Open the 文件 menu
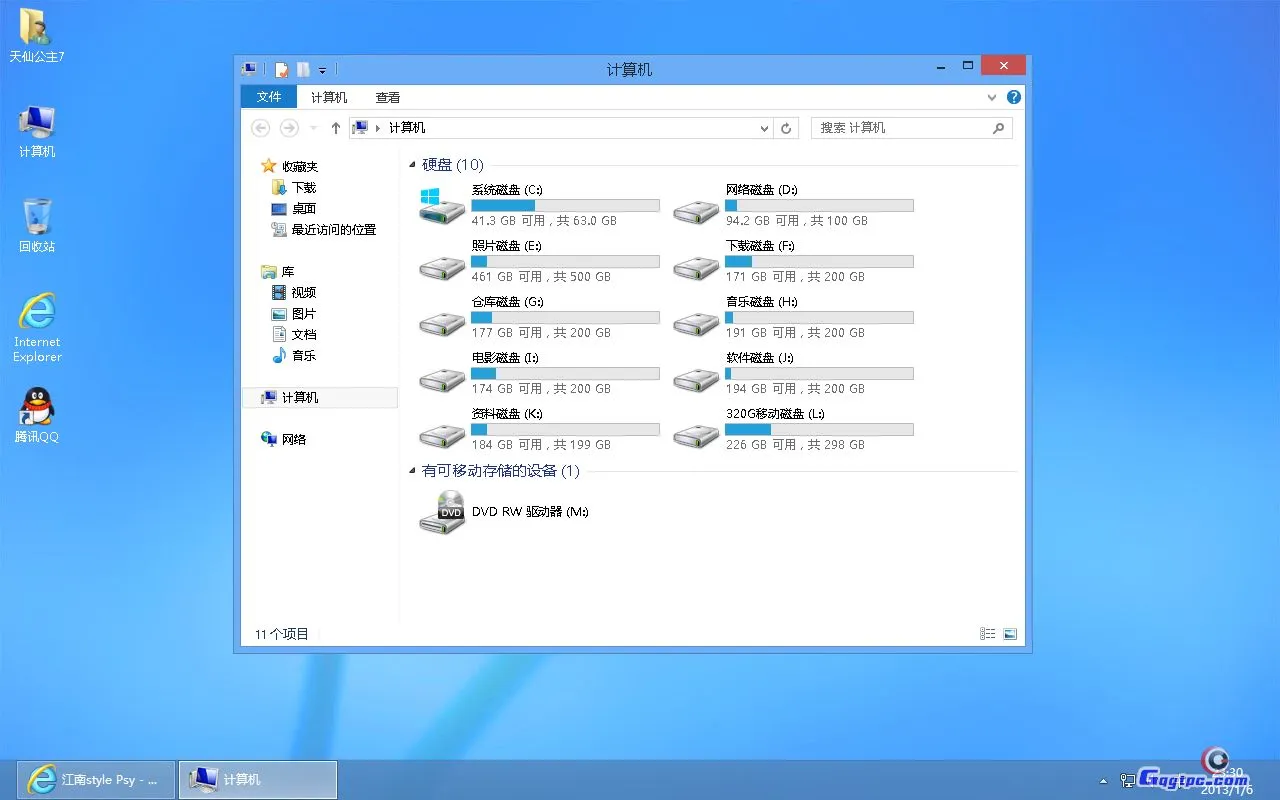This screenshot has height=800, width=1280. pyautogui.click(x=268, y=97)
